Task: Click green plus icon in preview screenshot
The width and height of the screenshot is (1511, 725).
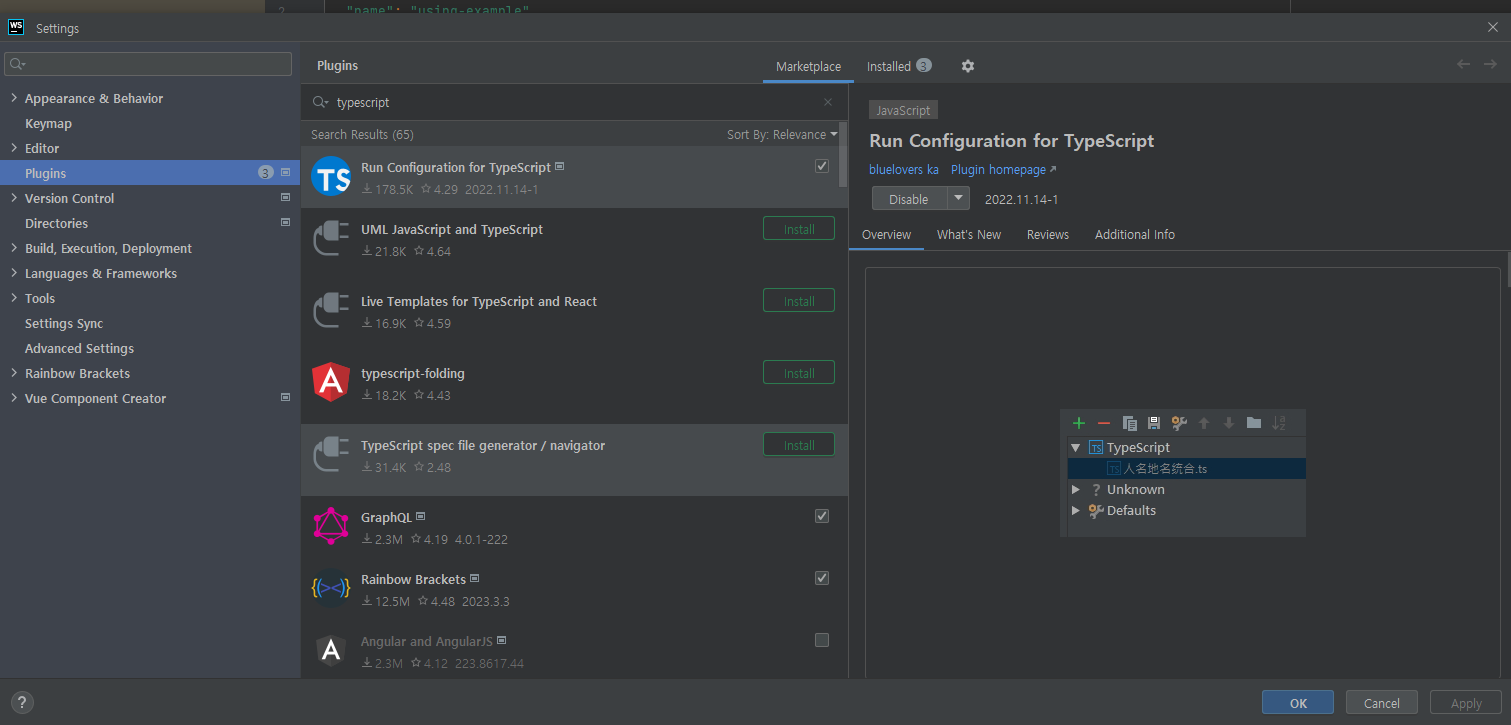Action: [x=1079, y=423]
